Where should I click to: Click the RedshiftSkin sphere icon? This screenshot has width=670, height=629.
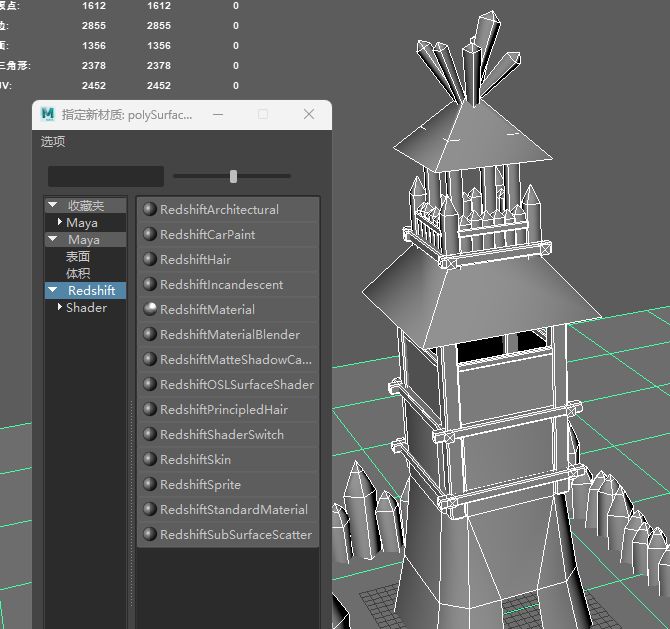point(150,459)
